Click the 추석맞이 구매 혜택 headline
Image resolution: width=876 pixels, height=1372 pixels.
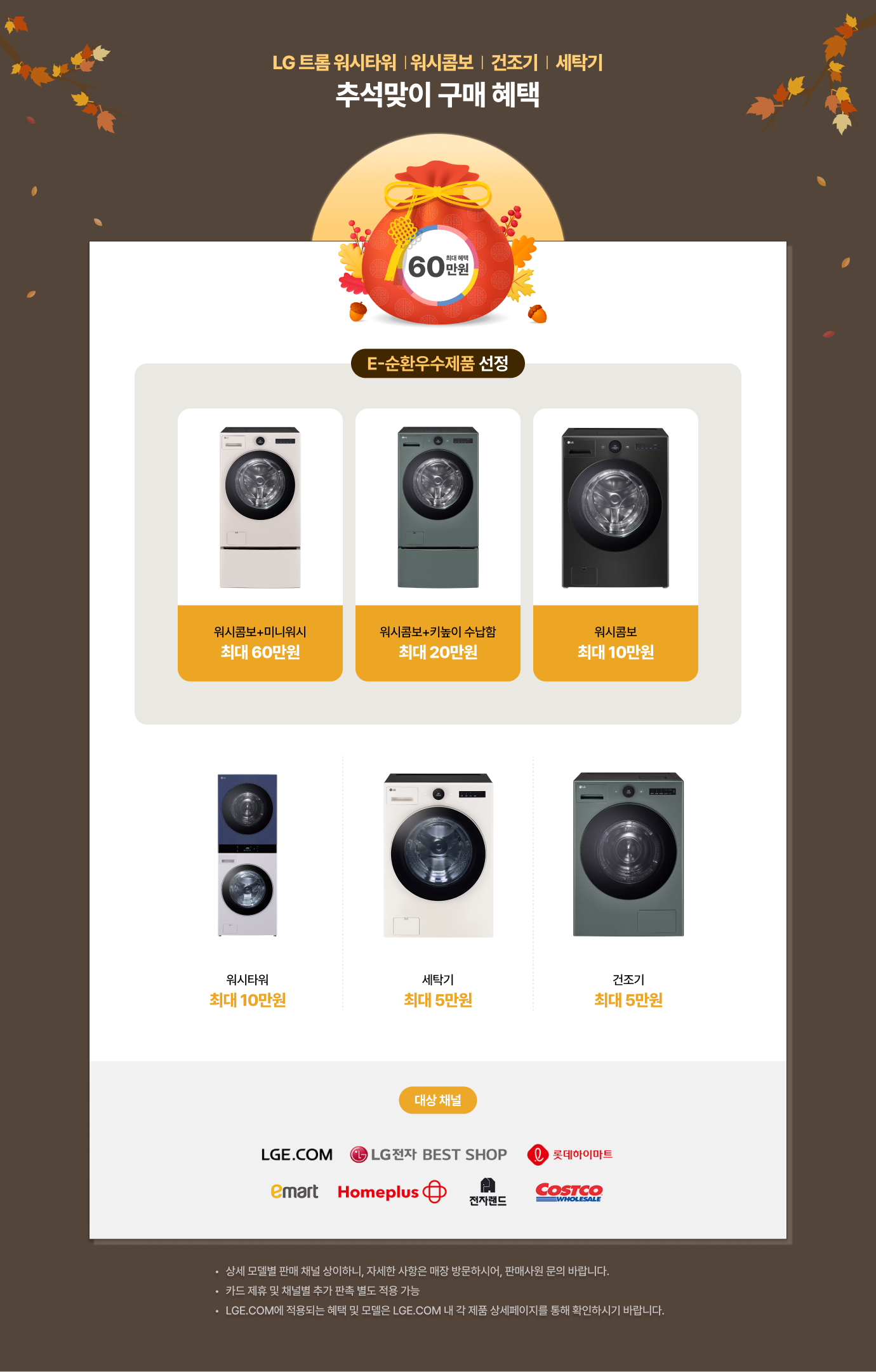click(x=438, y=95)
